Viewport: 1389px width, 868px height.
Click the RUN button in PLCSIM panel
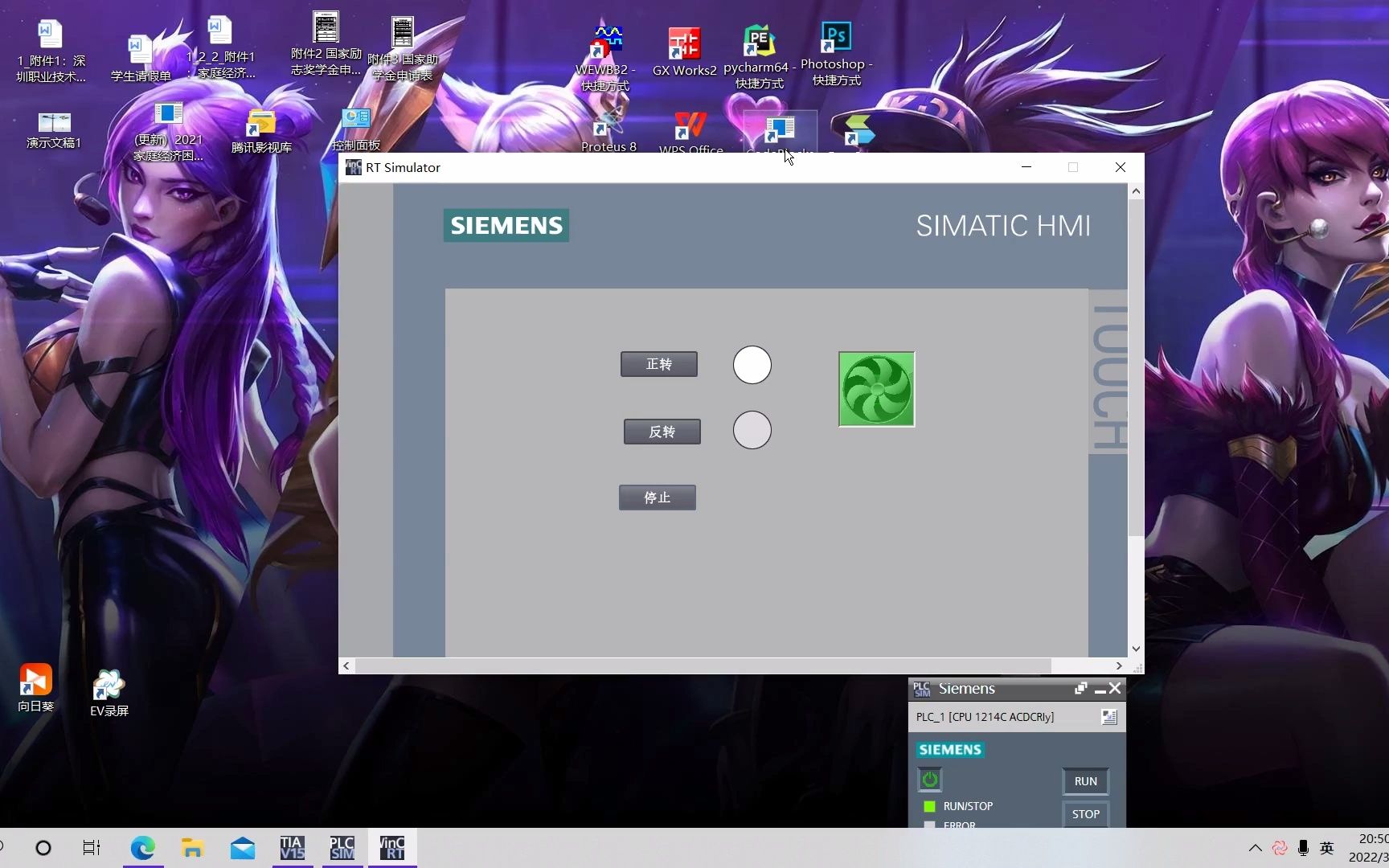point(1085,781)
